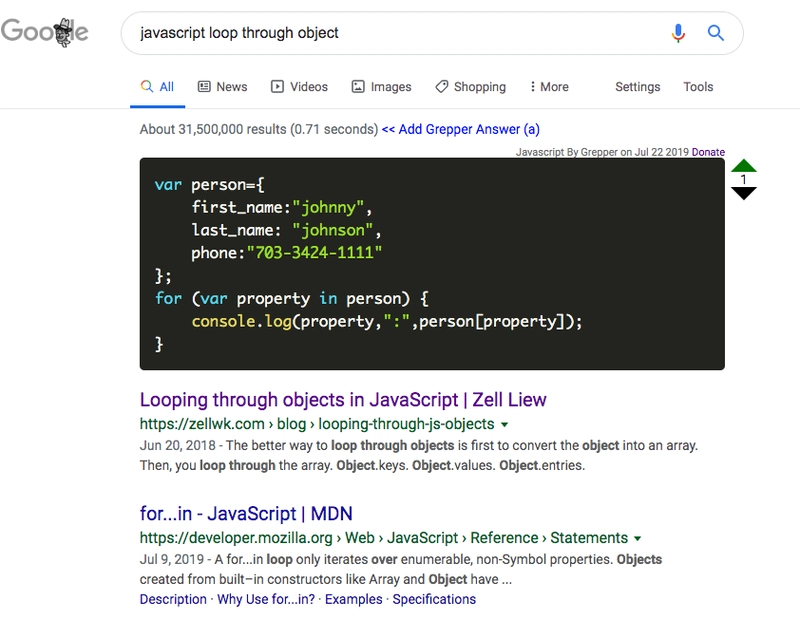Click the Grepper answer vote count
Screen dimensions: 800x620
pyautogui.click(x=743, y=179)
